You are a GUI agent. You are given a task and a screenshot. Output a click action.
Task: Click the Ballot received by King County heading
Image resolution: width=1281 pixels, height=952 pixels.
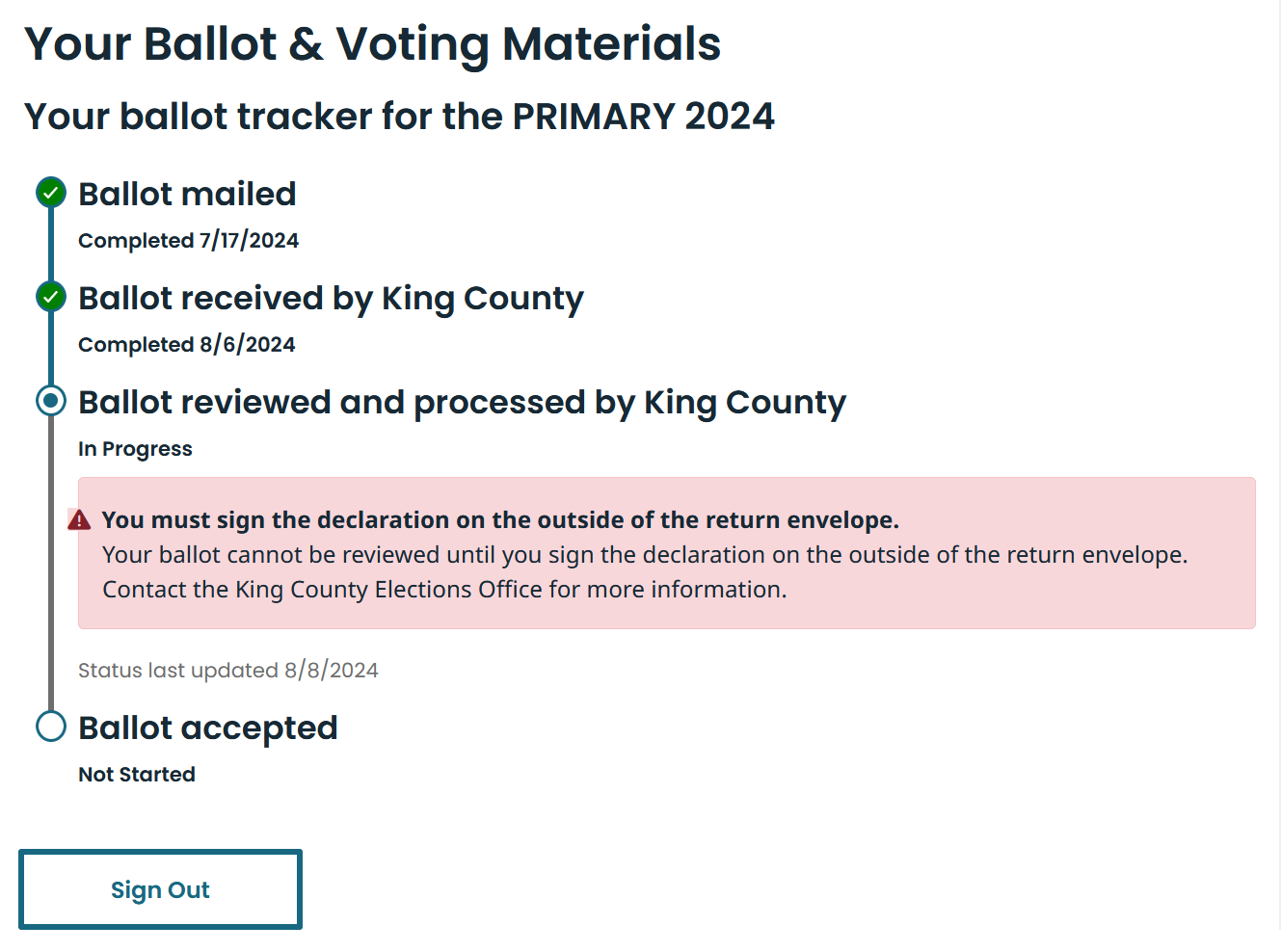[x=331, y=299]
